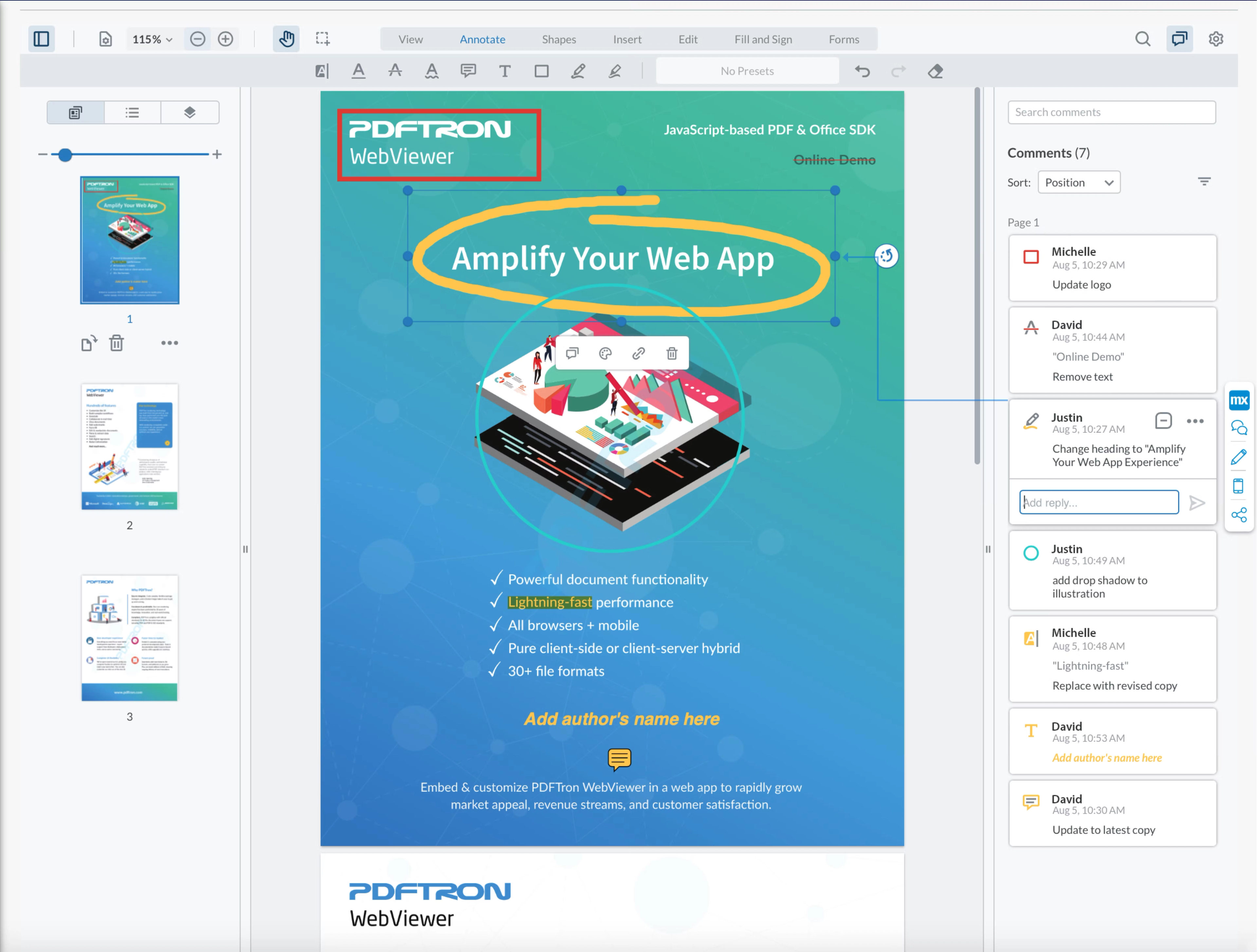Screen dimensions: 1257x952
Task: Select the rectangle annotation tool
Action: click(x=541, y=71)
